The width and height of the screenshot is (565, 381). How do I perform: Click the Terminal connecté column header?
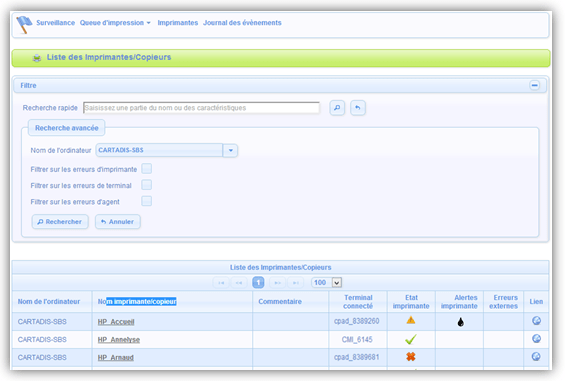(358, 302)
